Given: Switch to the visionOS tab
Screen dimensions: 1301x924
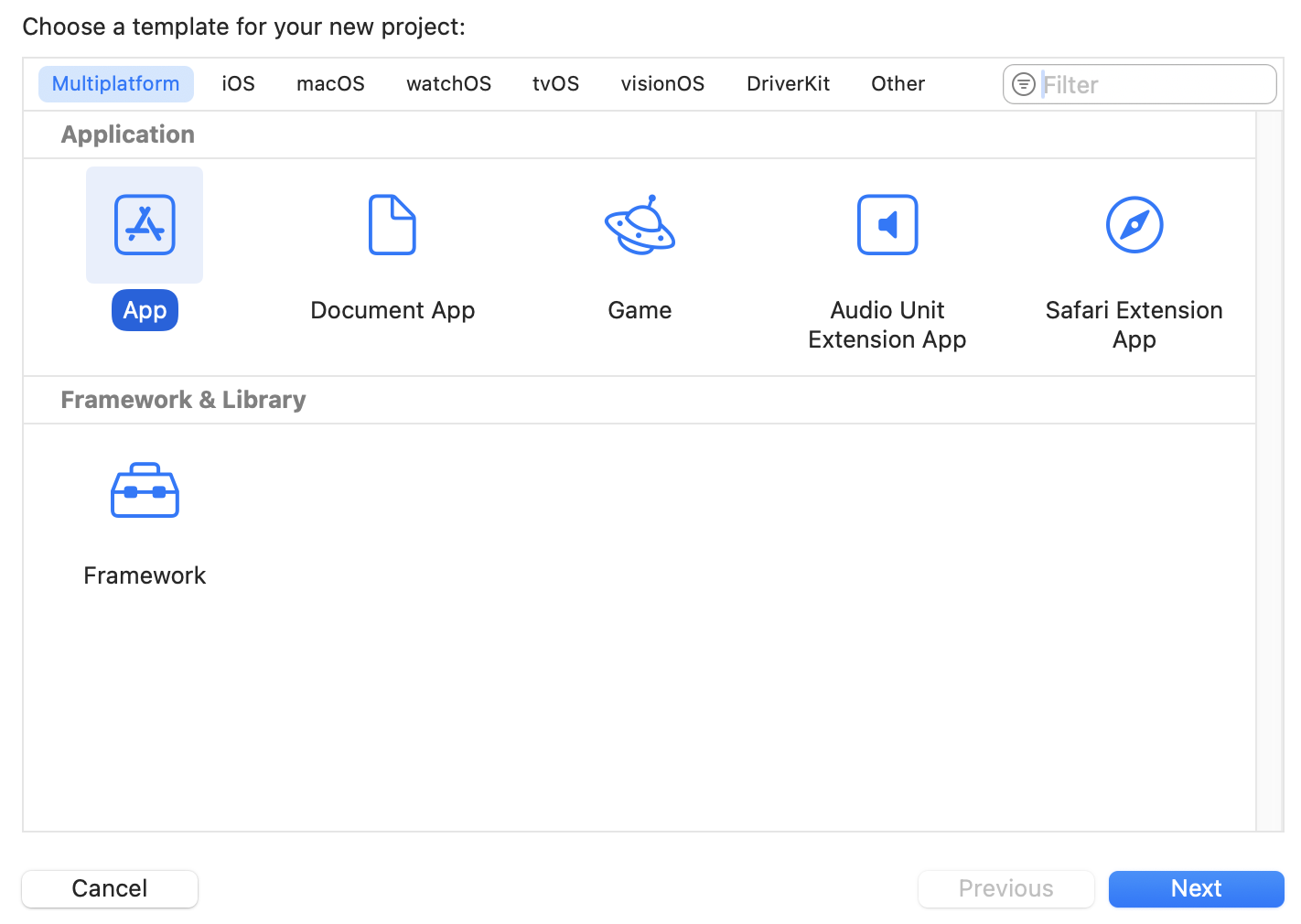Looking at the screenshot, I should [x=662, y=84].
